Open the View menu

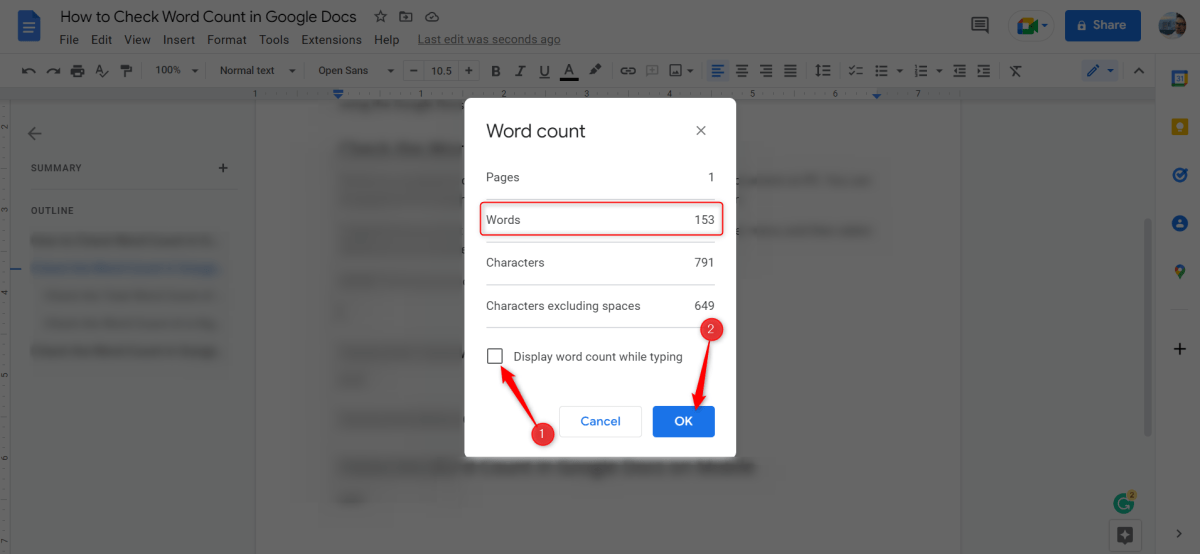pyautogui.click(x=138, y=40)
